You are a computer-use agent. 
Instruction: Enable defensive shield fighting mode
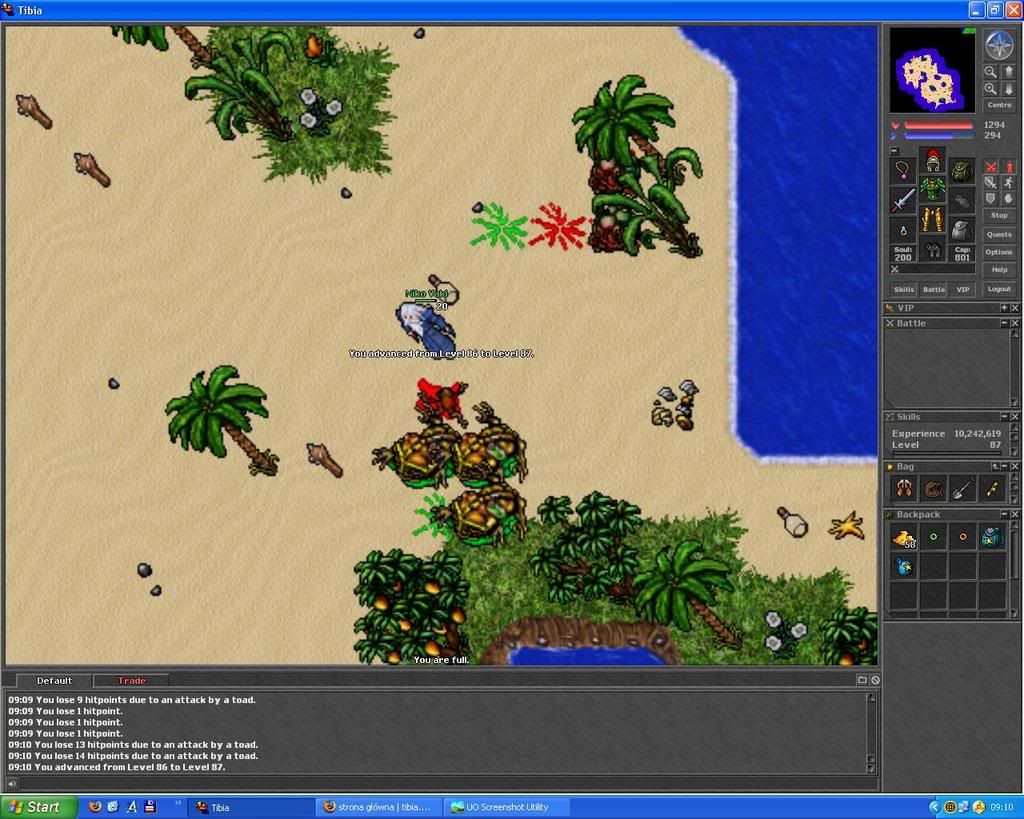coord(991,199)
